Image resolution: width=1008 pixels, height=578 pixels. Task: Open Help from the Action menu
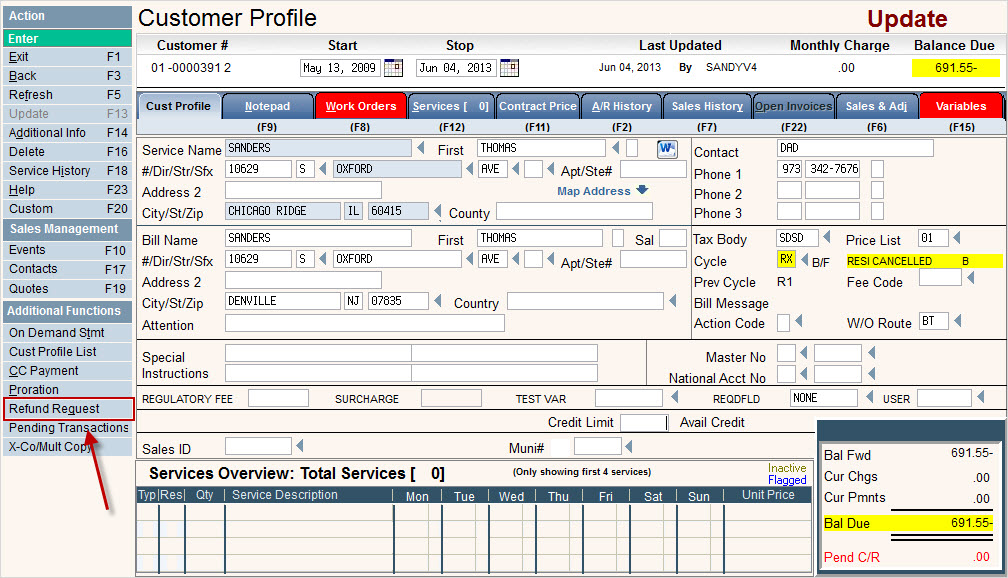[68, 190]
